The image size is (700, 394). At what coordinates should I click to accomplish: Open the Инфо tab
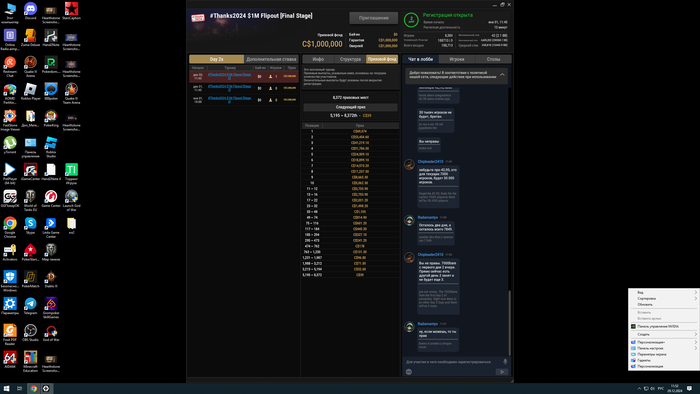coord(318,59)
